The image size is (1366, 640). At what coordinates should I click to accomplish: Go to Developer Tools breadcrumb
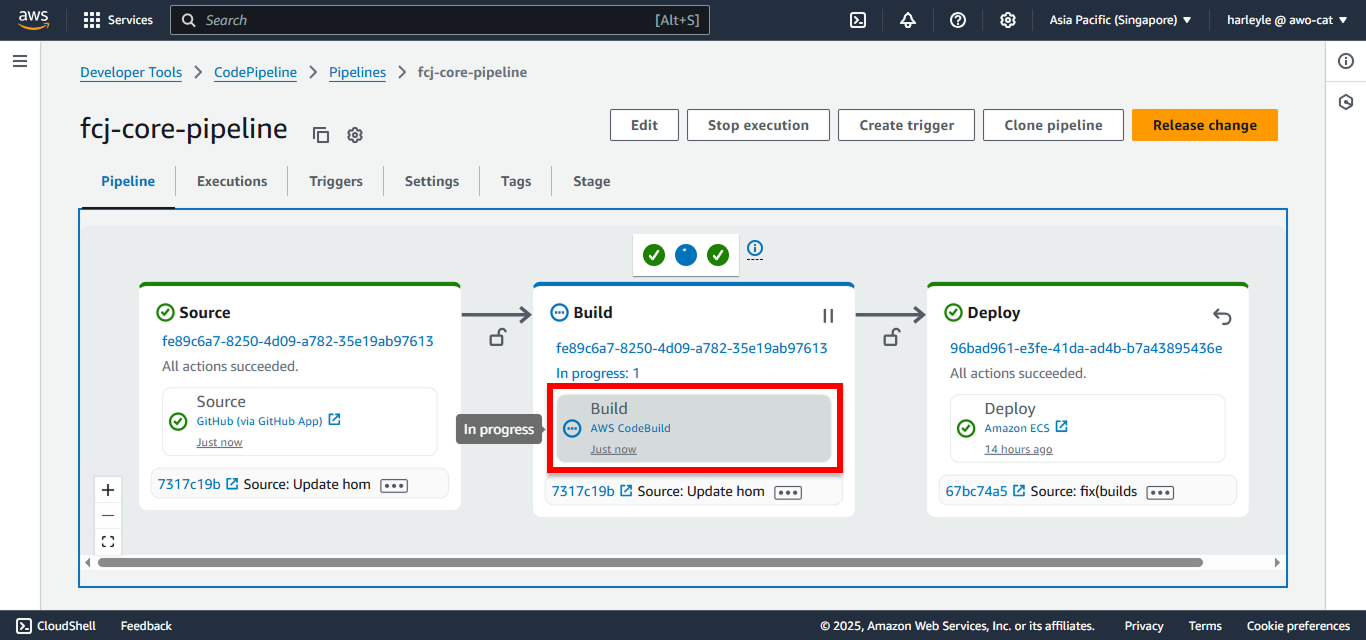tap(131, 72)
